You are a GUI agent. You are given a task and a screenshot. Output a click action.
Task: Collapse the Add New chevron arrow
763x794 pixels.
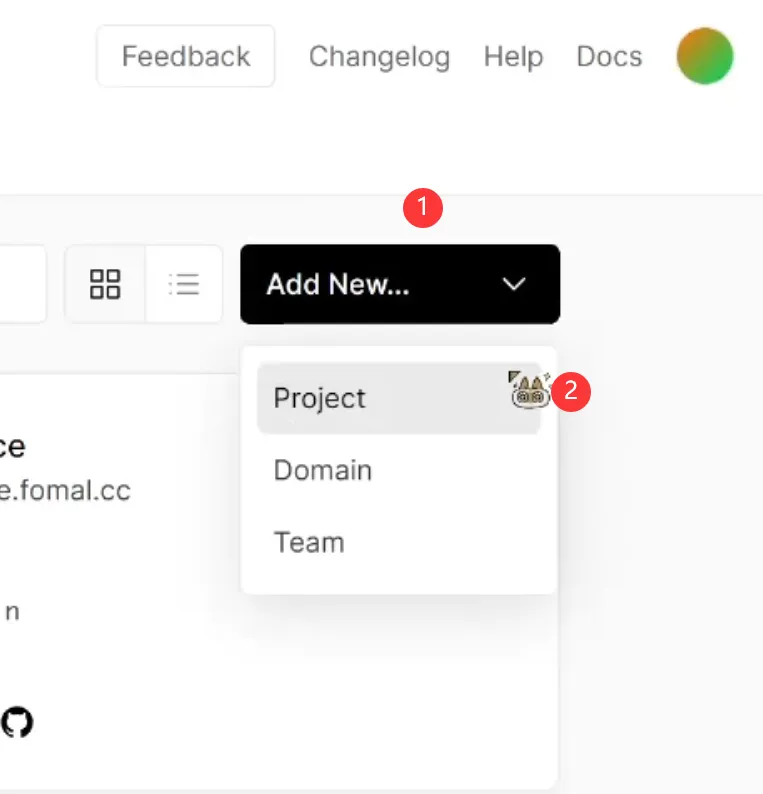pyautogui.click(x=514, y=284)
